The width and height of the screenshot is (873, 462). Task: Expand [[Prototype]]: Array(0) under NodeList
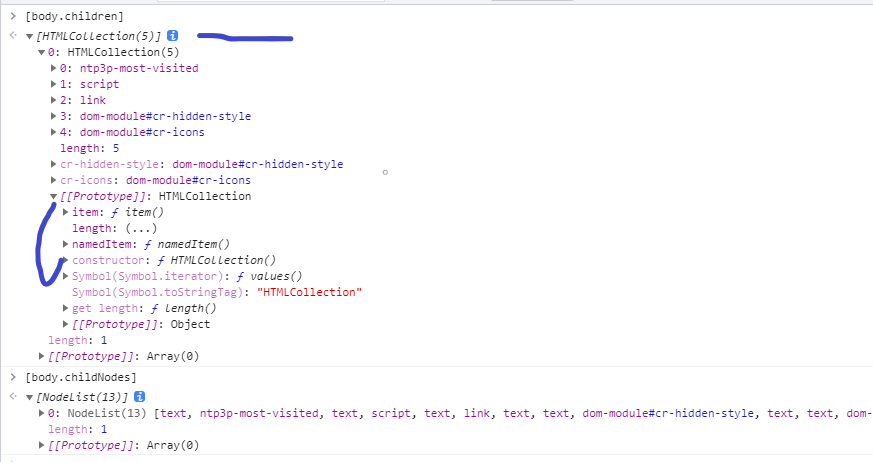41,445
